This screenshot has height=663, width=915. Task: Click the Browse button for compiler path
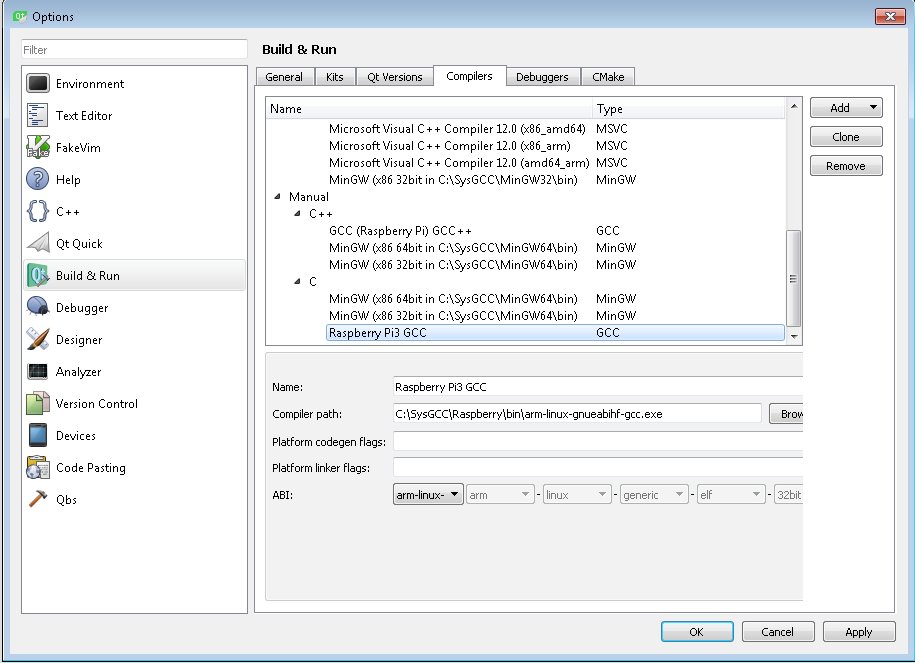click(786, 414)
